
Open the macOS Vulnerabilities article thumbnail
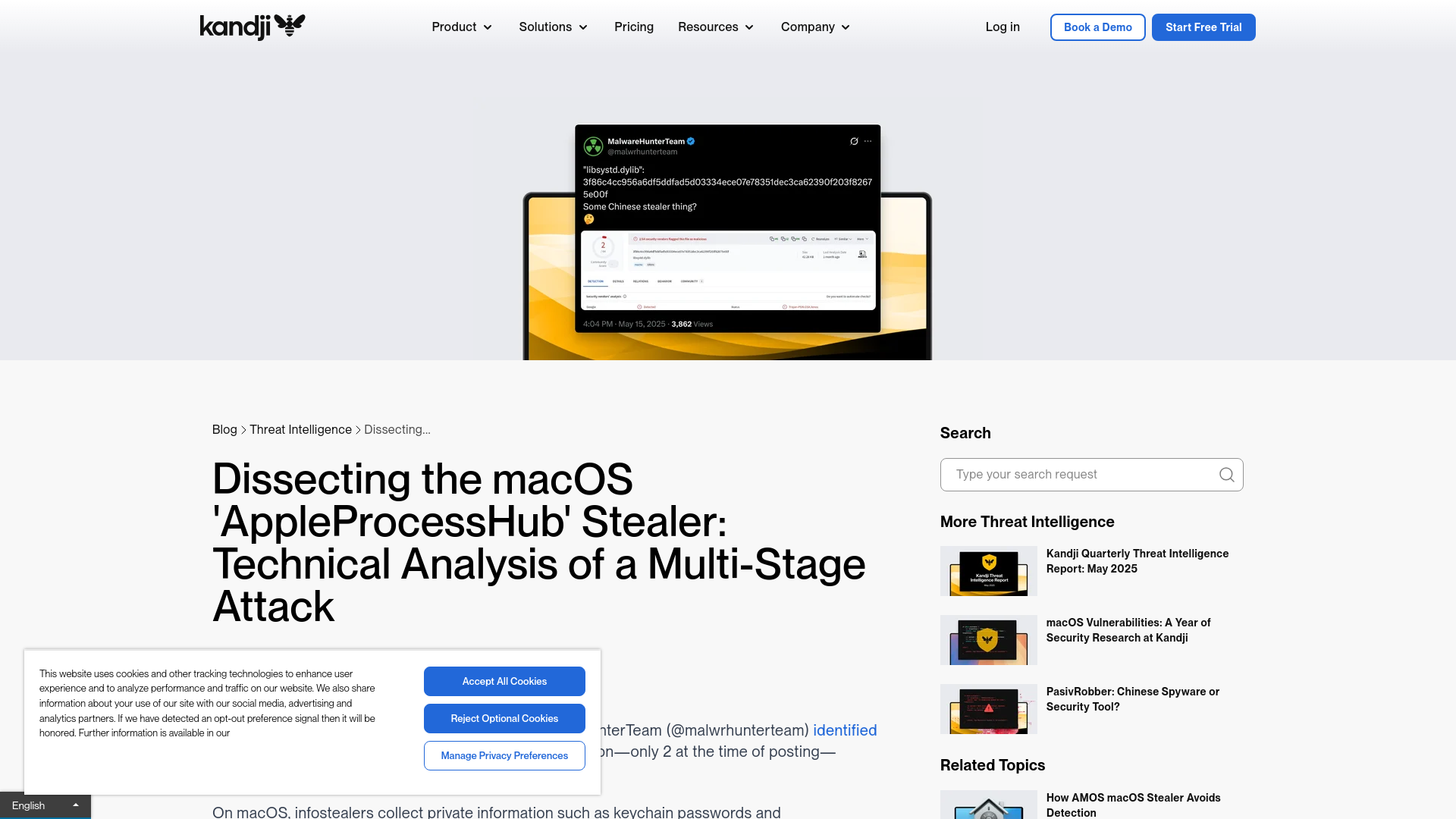[989, 640]
